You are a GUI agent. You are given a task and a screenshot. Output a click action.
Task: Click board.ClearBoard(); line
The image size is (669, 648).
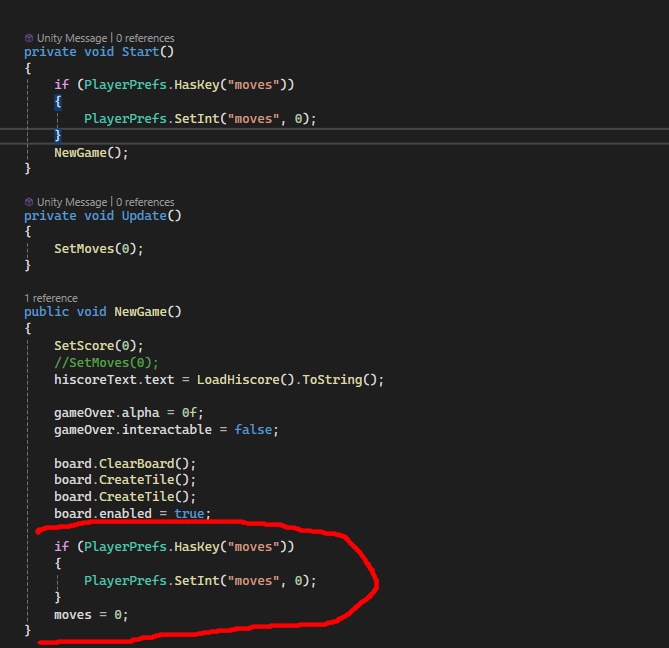point(125,463)
